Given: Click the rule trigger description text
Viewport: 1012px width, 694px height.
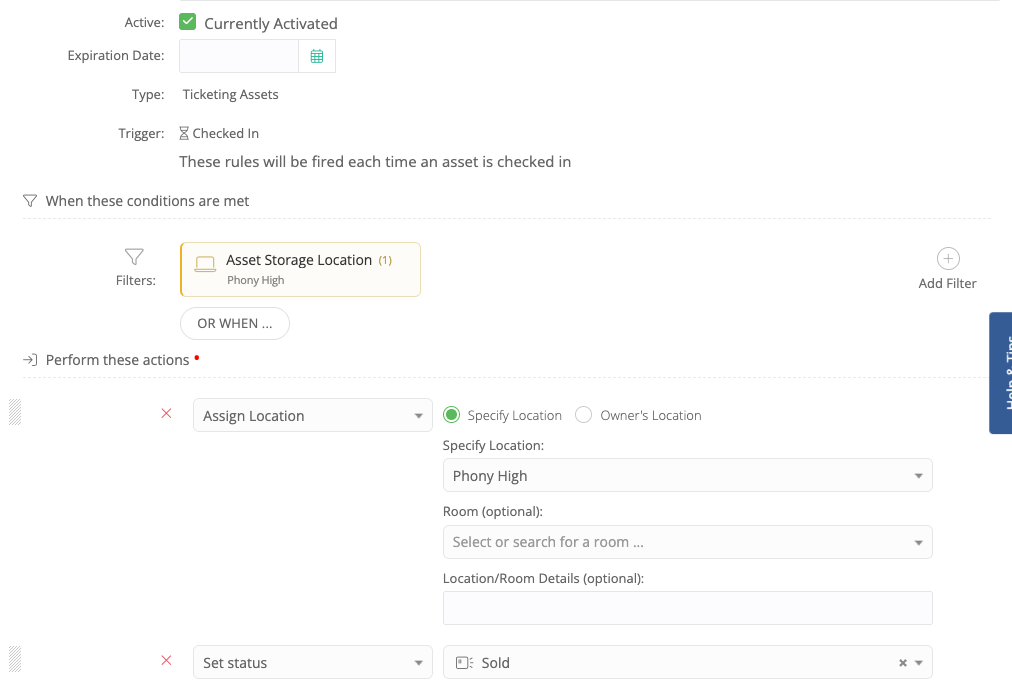Looking at the screenshot, I should pos(375,161).
